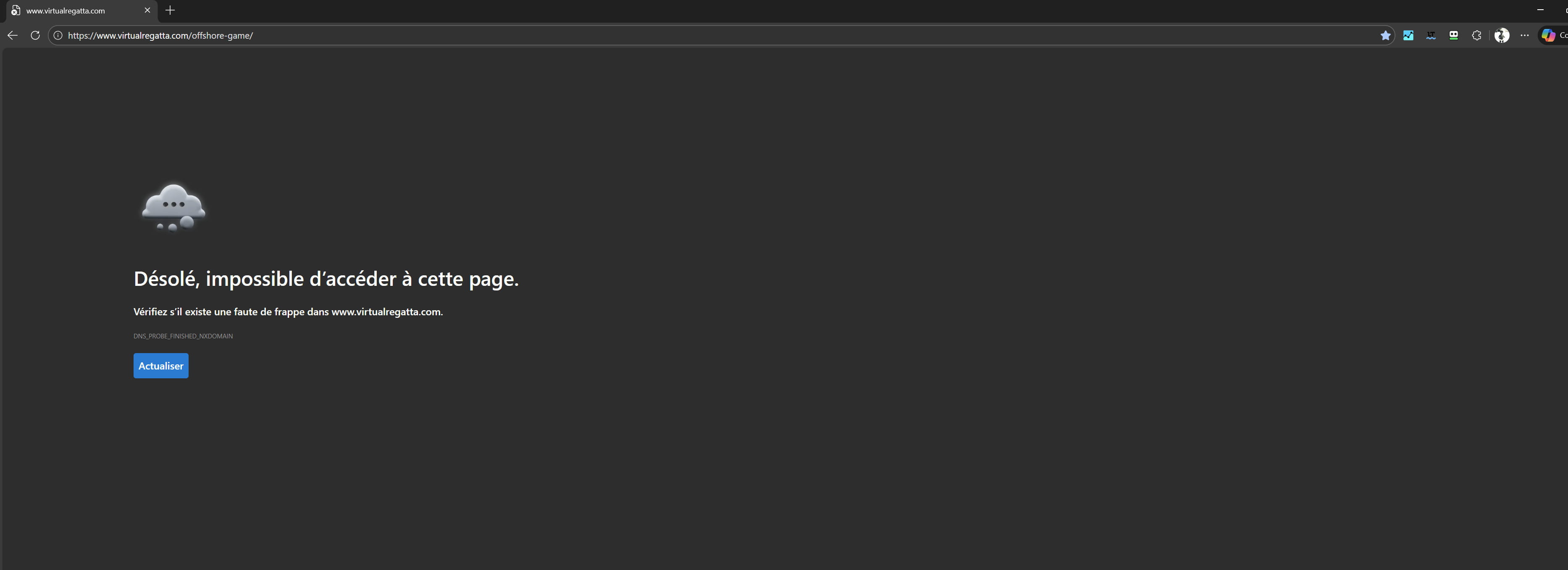Viewport: 1568px width, 570px height.
Task: Select the www.virtualregatta.com tab
Action: pyautogui.click(x=73, y=11)
